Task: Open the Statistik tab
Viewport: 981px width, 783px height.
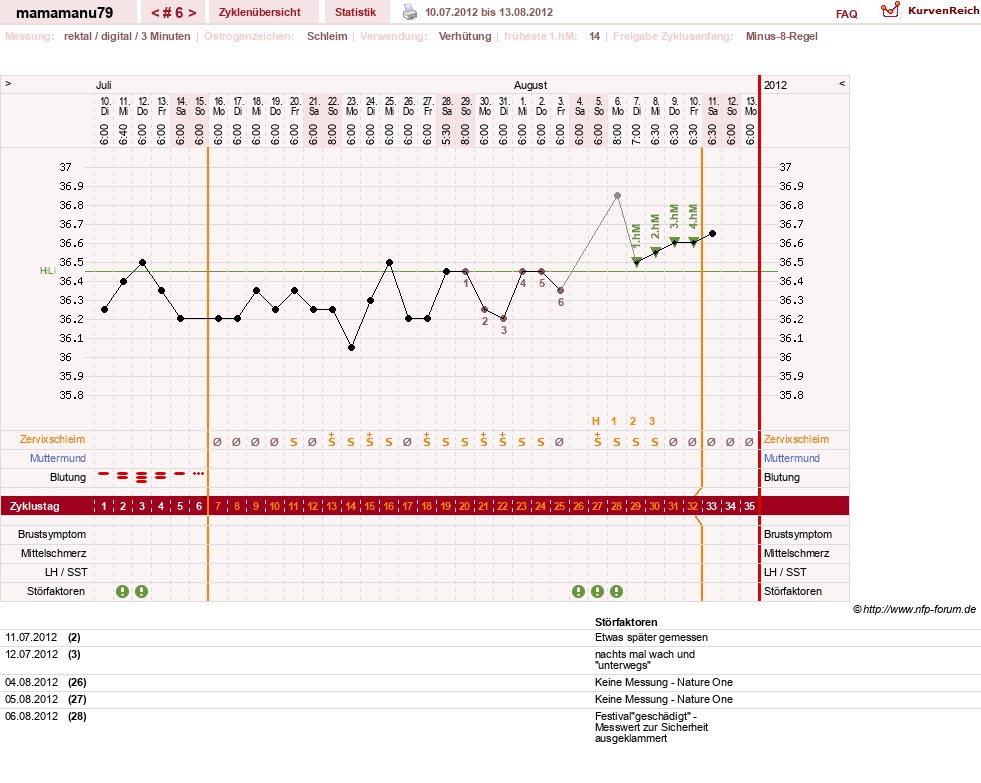Action: [355, 12]
